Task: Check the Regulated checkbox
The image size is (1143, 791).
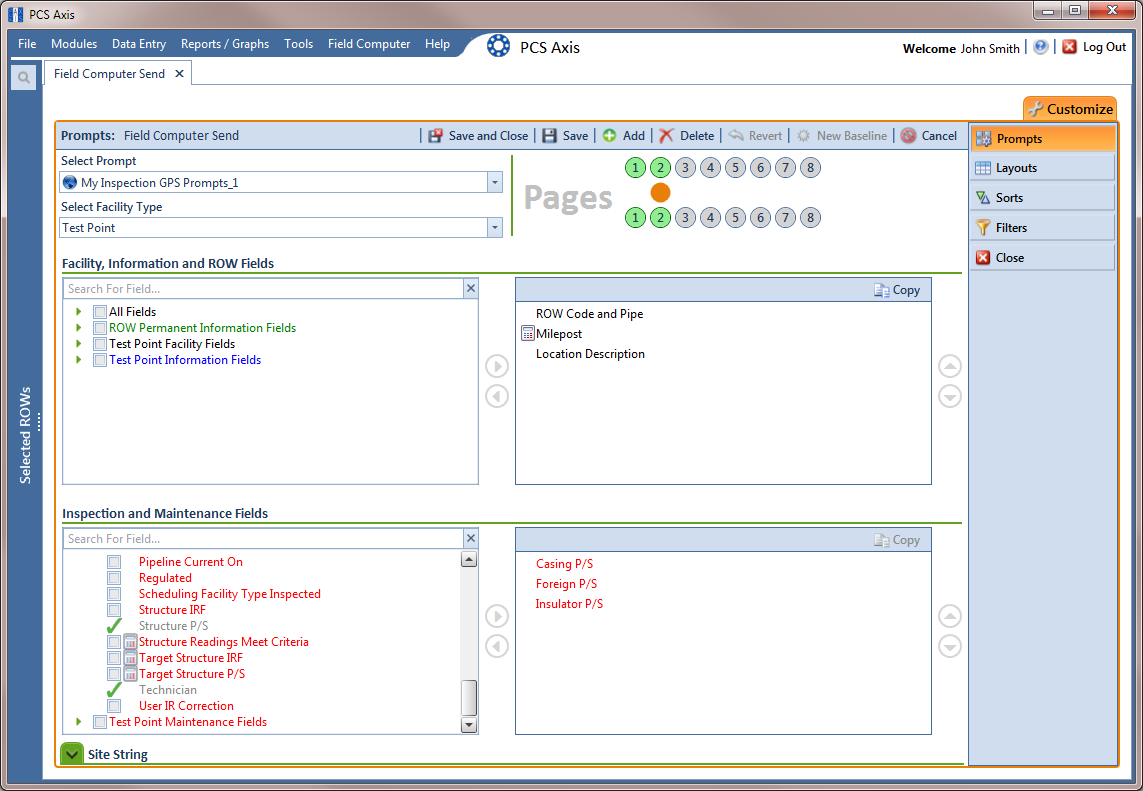Action: [114, 578]
